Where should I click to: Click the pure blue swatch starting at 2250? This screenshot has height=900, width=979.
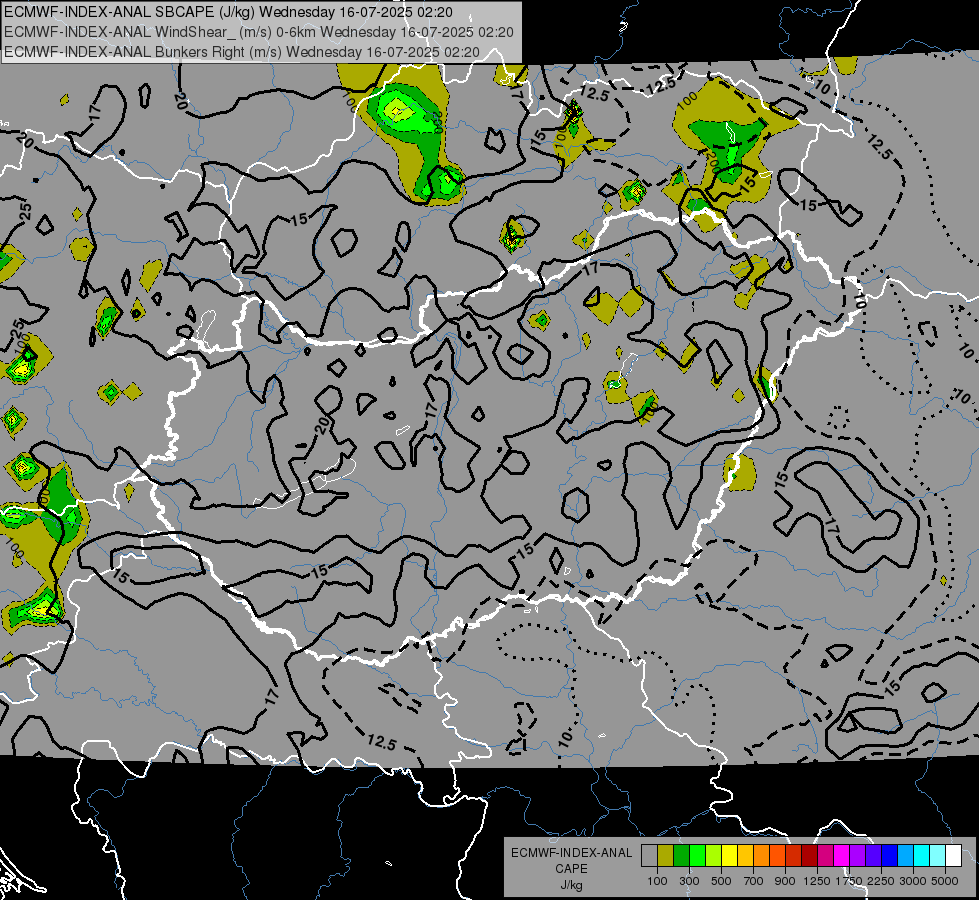pyautogui.click(x=890, y=855)
